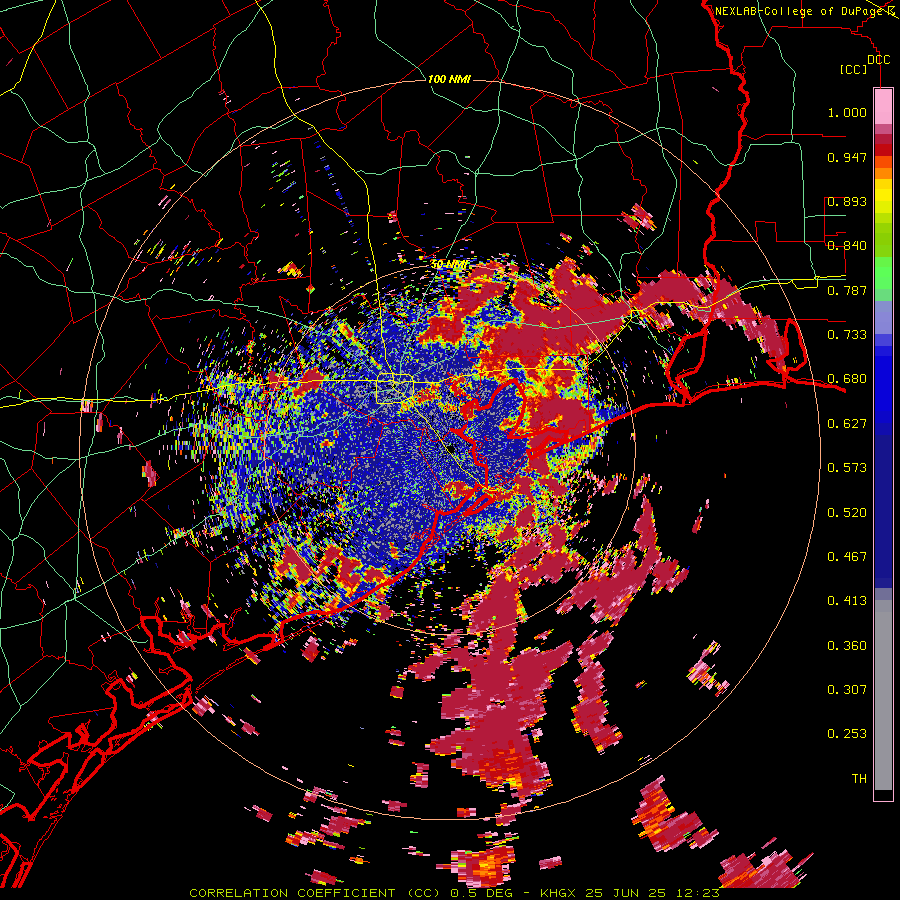The height and width of the screenshot is (900, 900).
Task: Click the 0.787 legend value
Action: click(847, 290)
